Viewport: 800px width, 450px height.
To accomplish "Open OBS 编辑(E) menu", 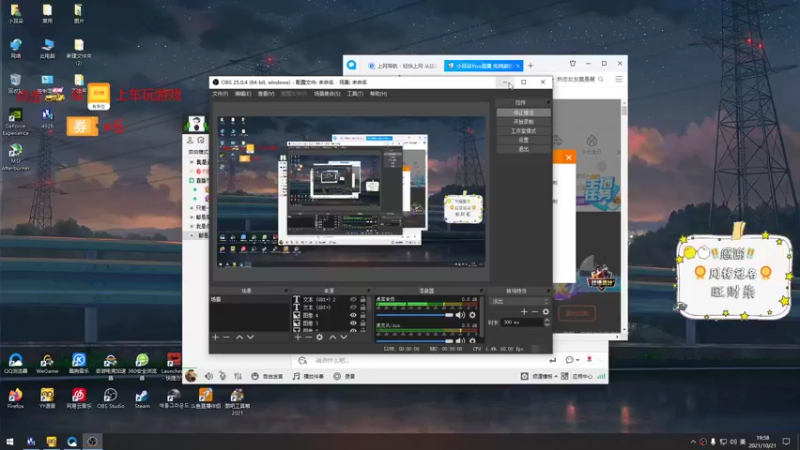I will tap(243, 94).
